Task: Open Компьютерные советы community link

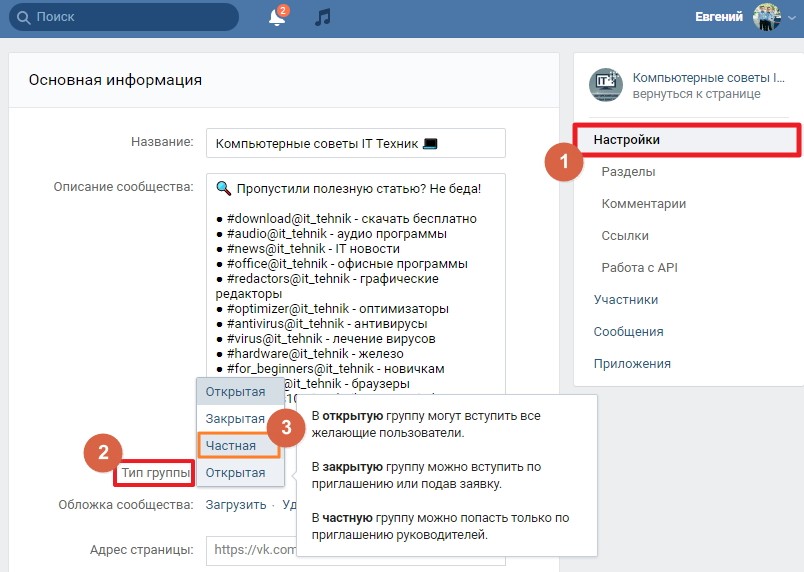Action: [708, 78]
